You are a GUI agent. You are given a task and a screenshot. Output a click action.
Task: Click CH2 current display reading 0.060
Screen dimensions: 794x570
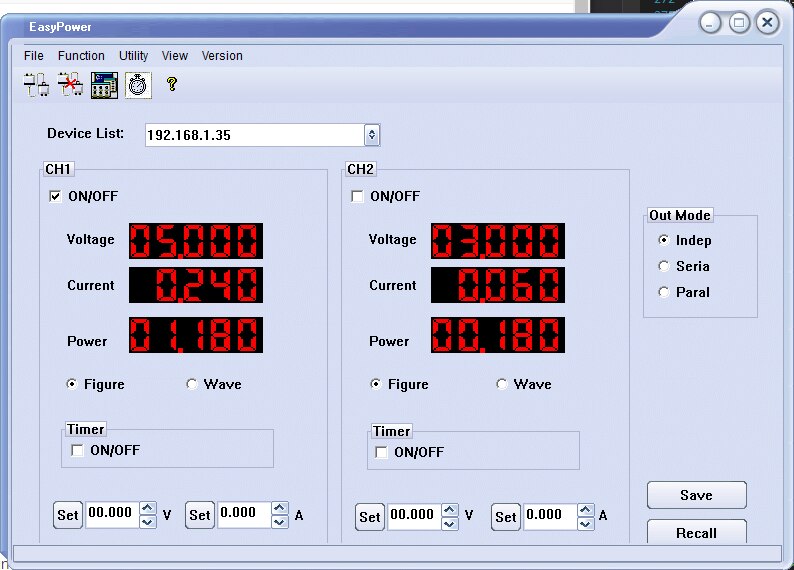[498, 285]
